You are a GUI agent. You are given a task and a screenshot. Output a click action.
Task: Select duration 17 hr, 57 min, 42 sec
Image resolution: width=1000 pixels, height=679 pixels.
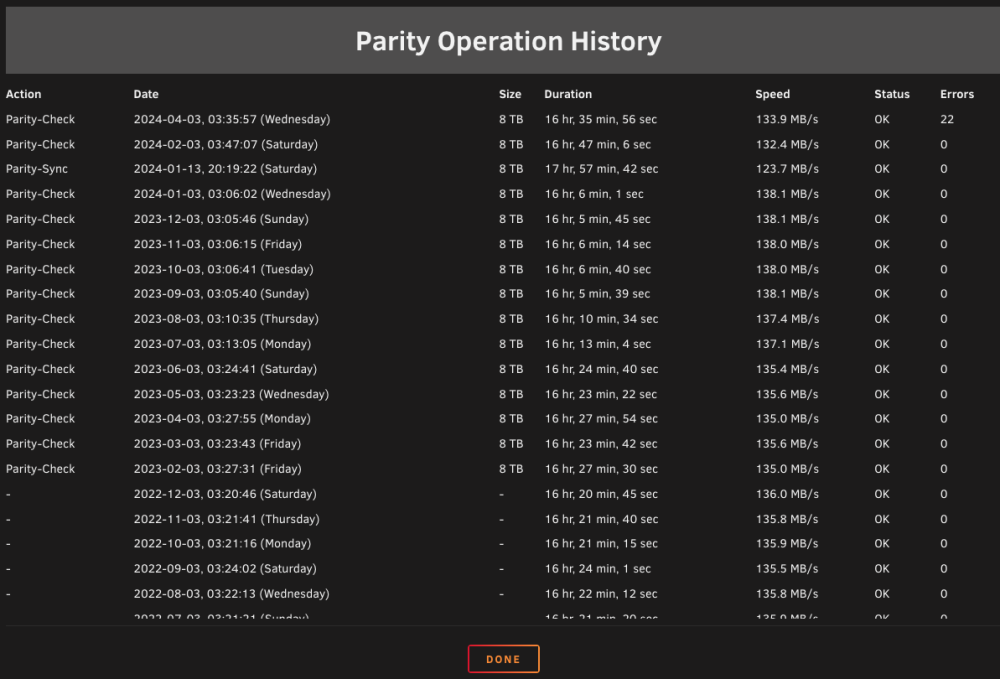tap(601, 169)
